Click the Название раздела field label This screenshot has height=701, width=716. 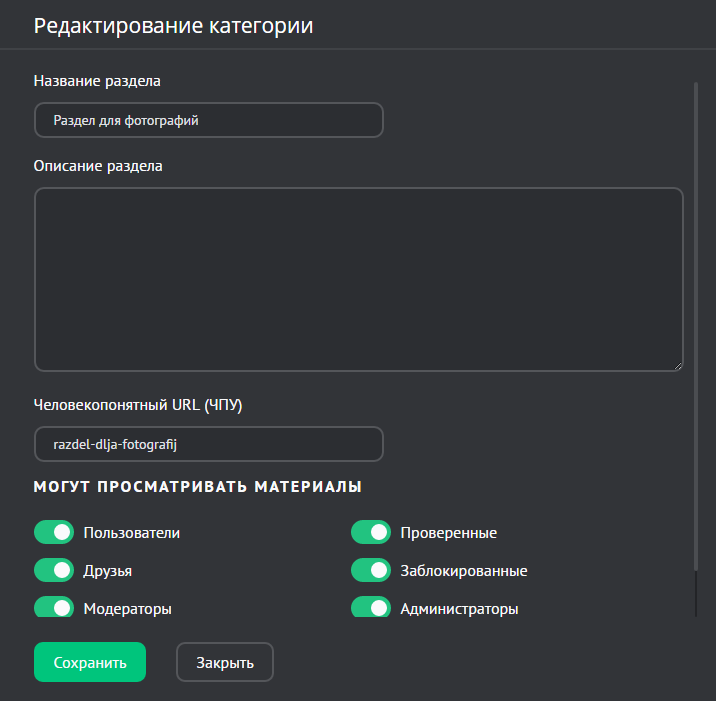coord(97,80)
